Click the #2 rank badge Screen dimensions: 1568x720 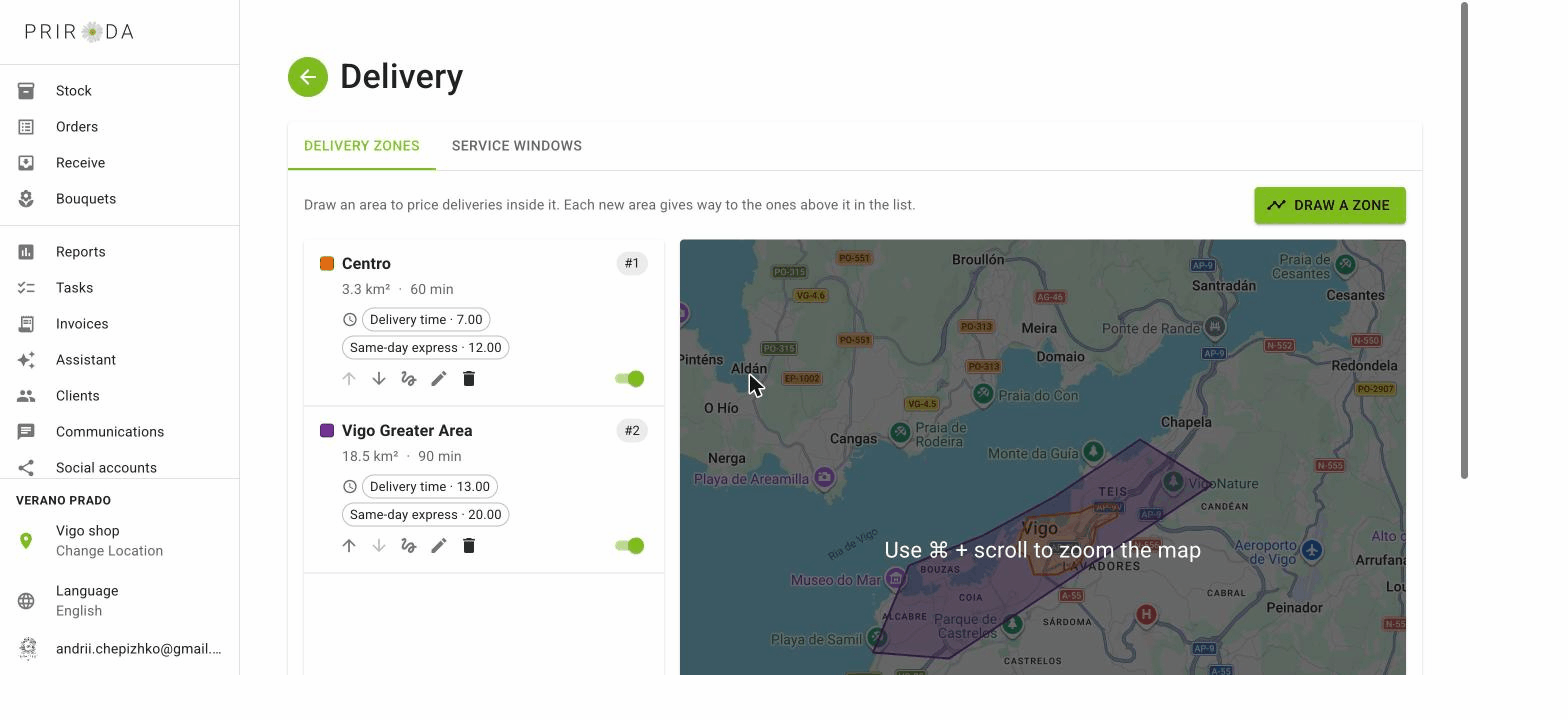click(x=632, y=431)
